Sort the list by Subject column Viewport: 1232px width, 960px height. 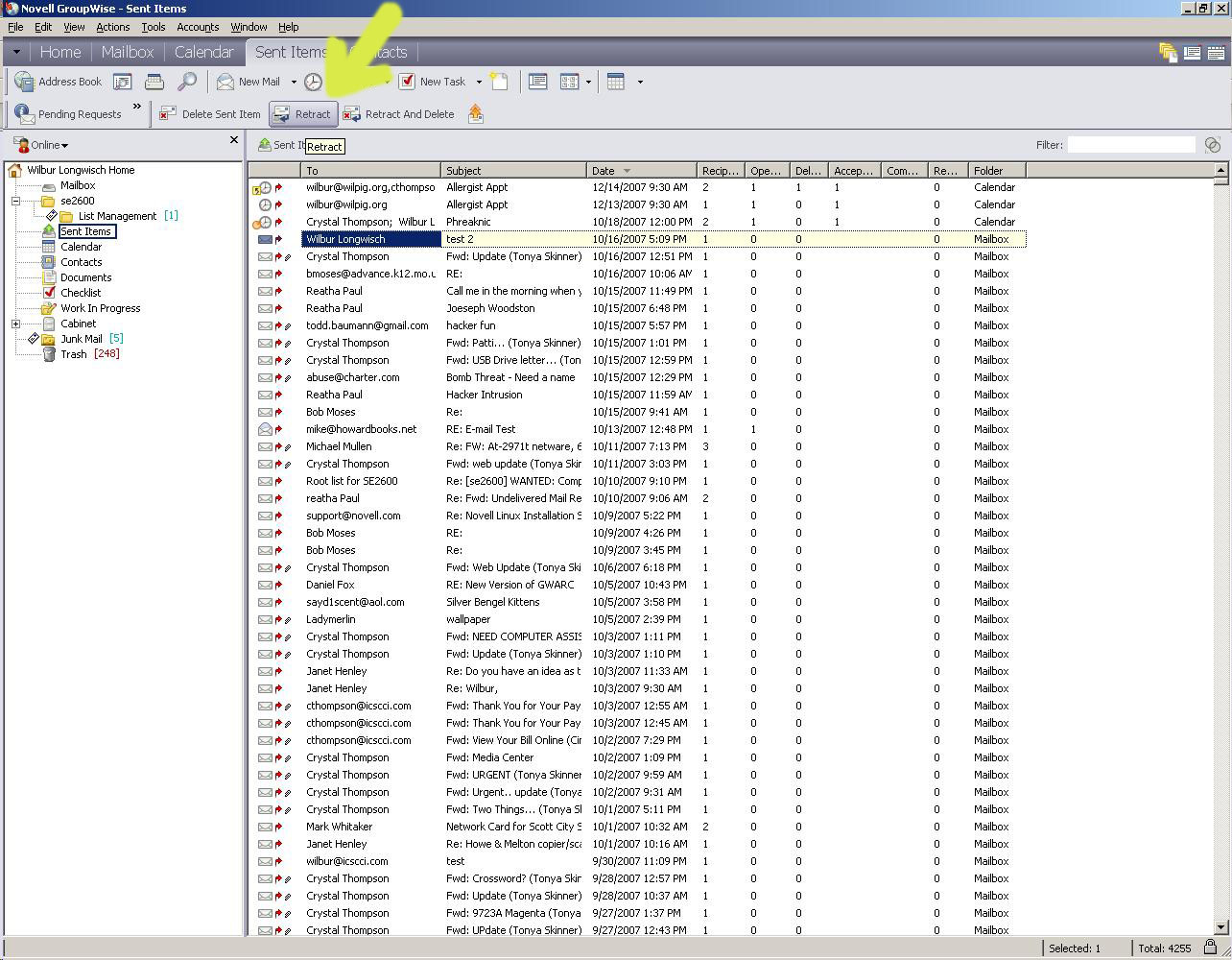coord(512,171)
